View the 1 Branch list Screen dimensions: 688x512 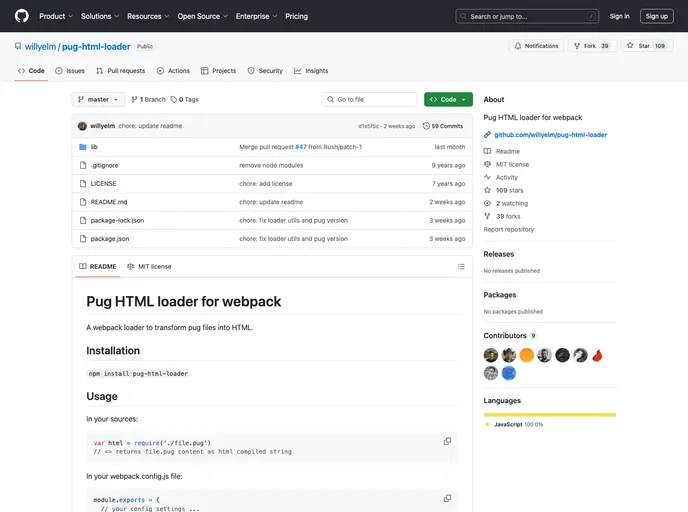click(148, 100)
